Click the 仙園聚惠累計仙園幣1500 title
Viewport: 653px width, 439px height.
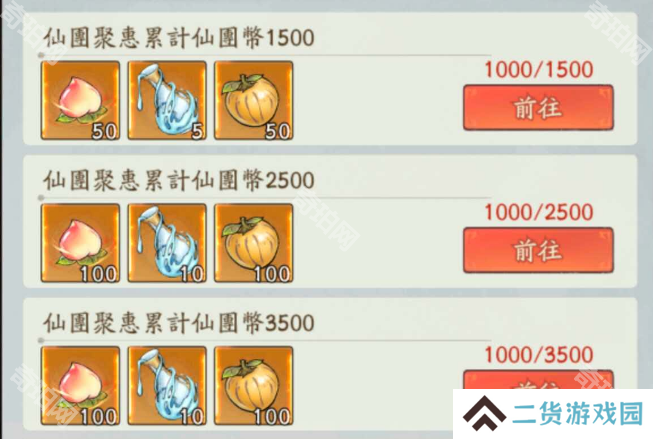[179, 38]
